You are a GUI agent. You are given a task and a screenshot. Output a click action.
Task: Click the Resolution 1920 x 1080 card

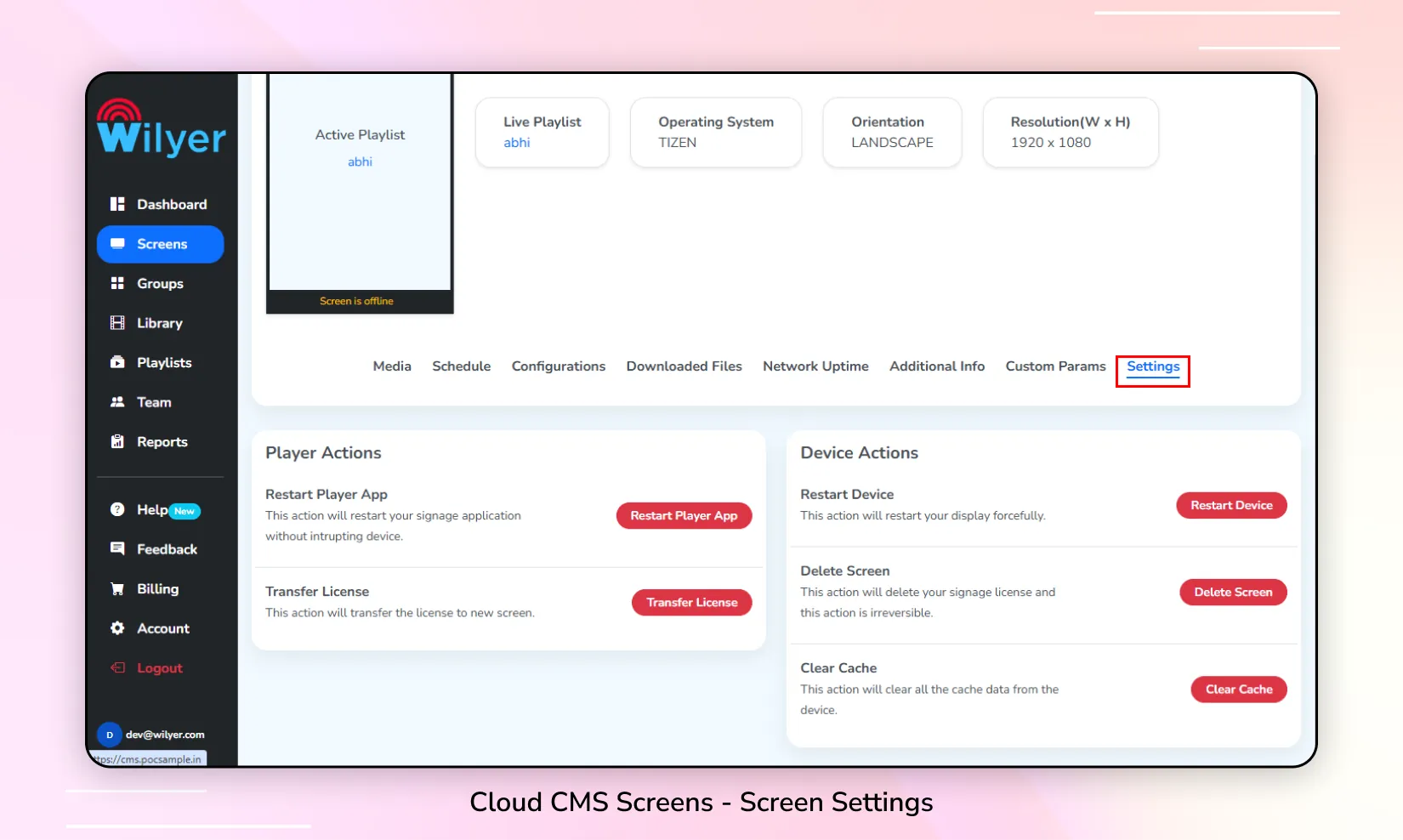1071,132
